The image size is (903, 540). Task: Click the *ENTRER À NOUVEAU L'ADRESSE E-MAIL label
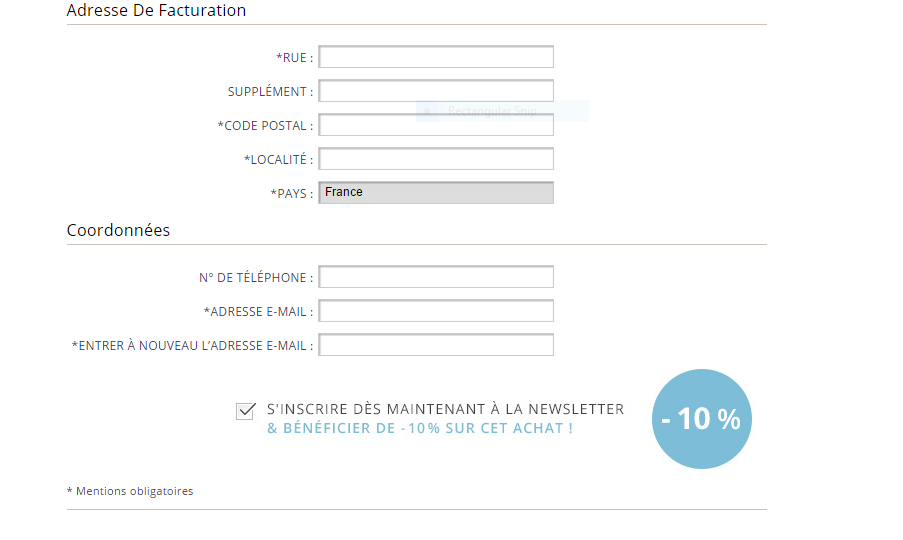(192, 346)
